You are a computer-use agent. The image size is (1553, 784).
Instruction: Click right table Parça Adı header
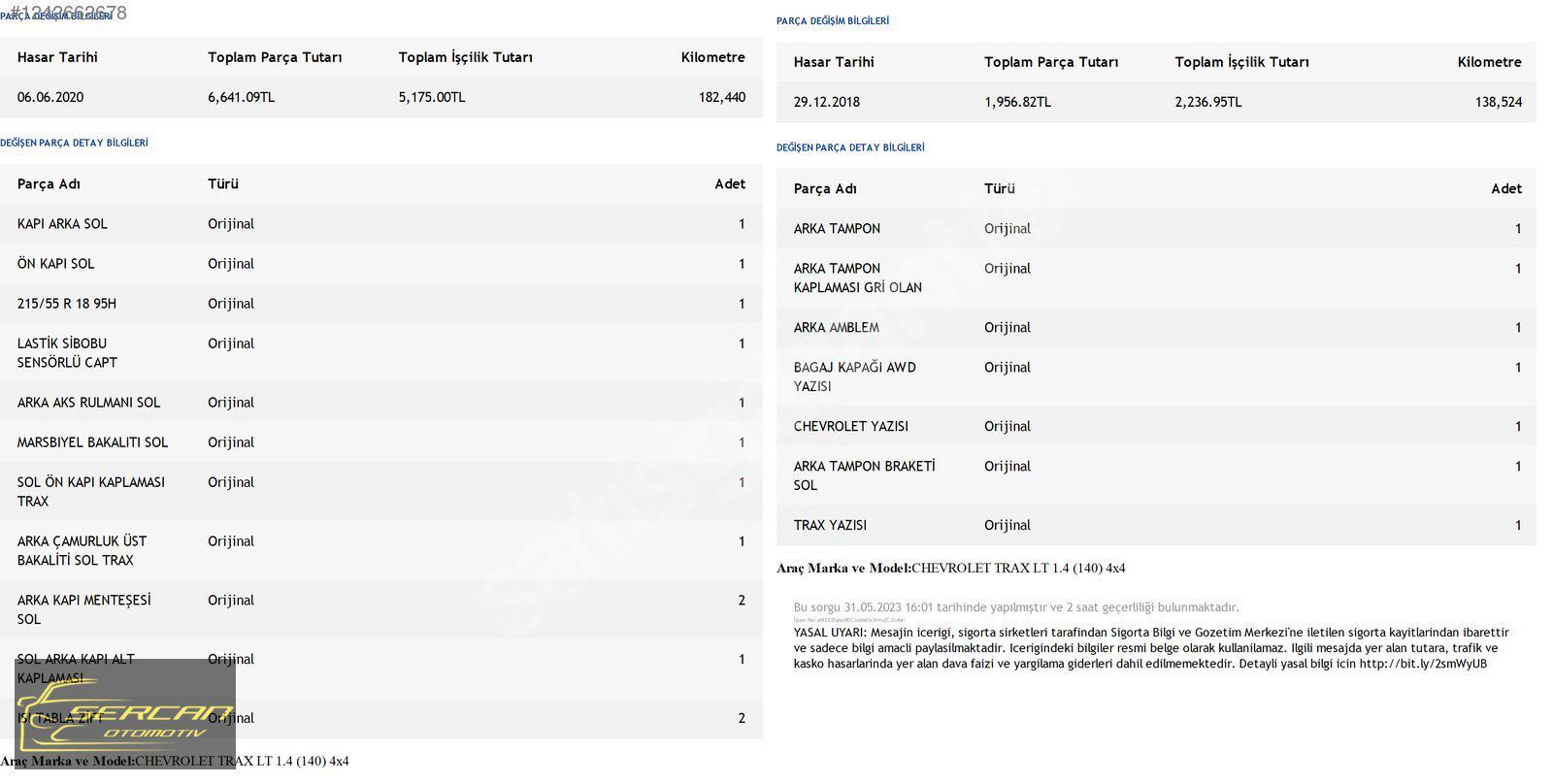click(x=825, y=188)
